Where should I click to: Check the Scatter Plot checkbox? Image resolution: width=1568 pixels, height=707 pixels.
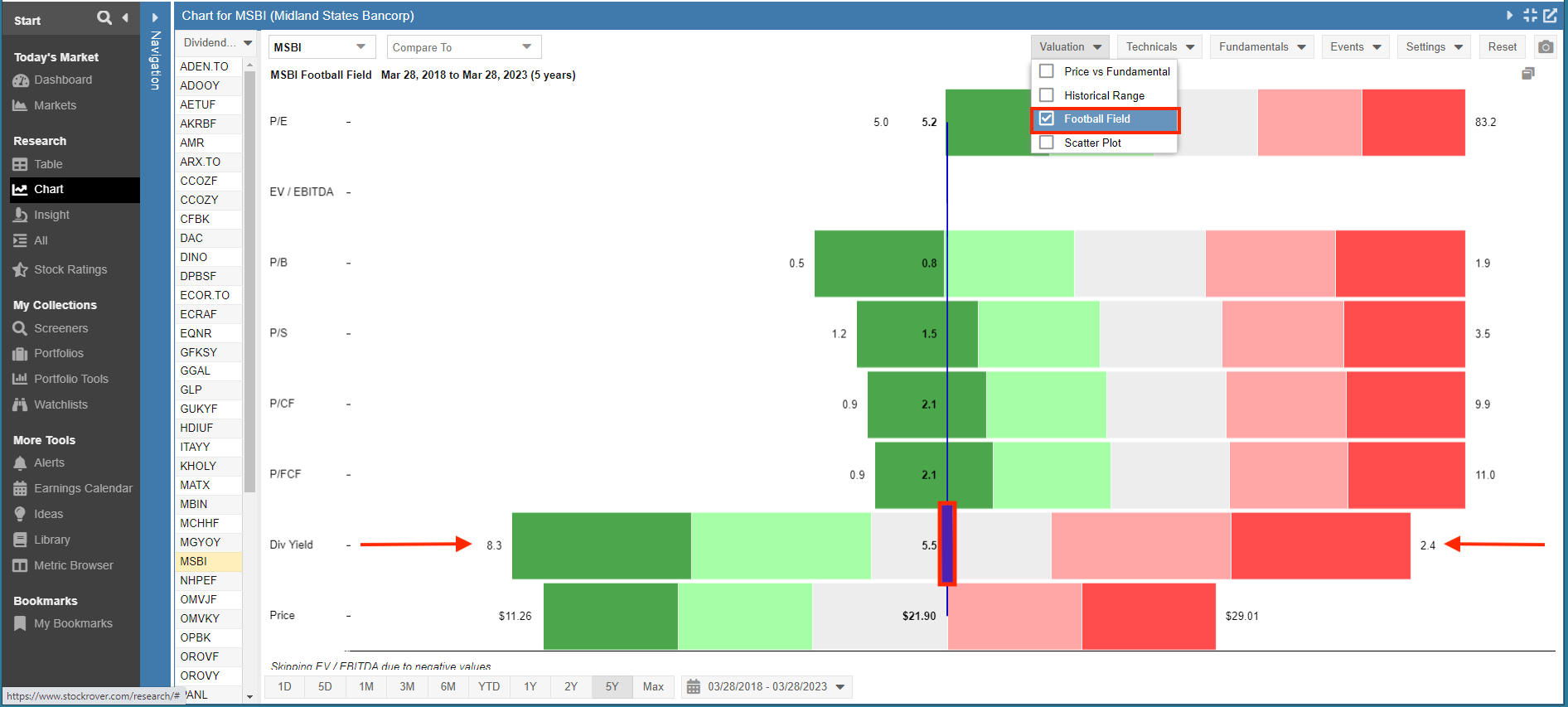[x=1047, y=143]
